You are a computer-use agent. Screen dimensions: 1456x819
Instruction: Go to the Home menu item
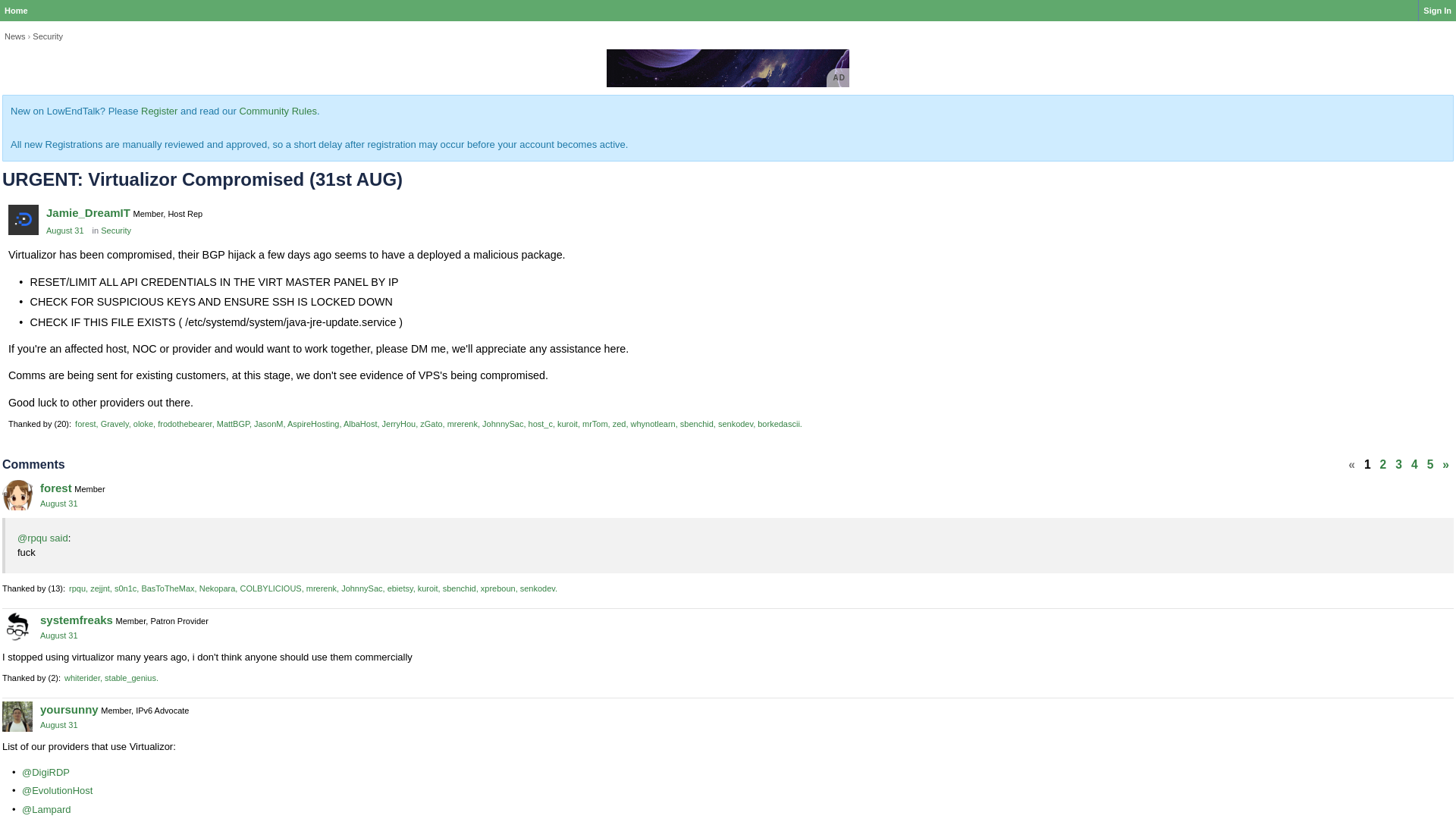(x=16, y=11)
